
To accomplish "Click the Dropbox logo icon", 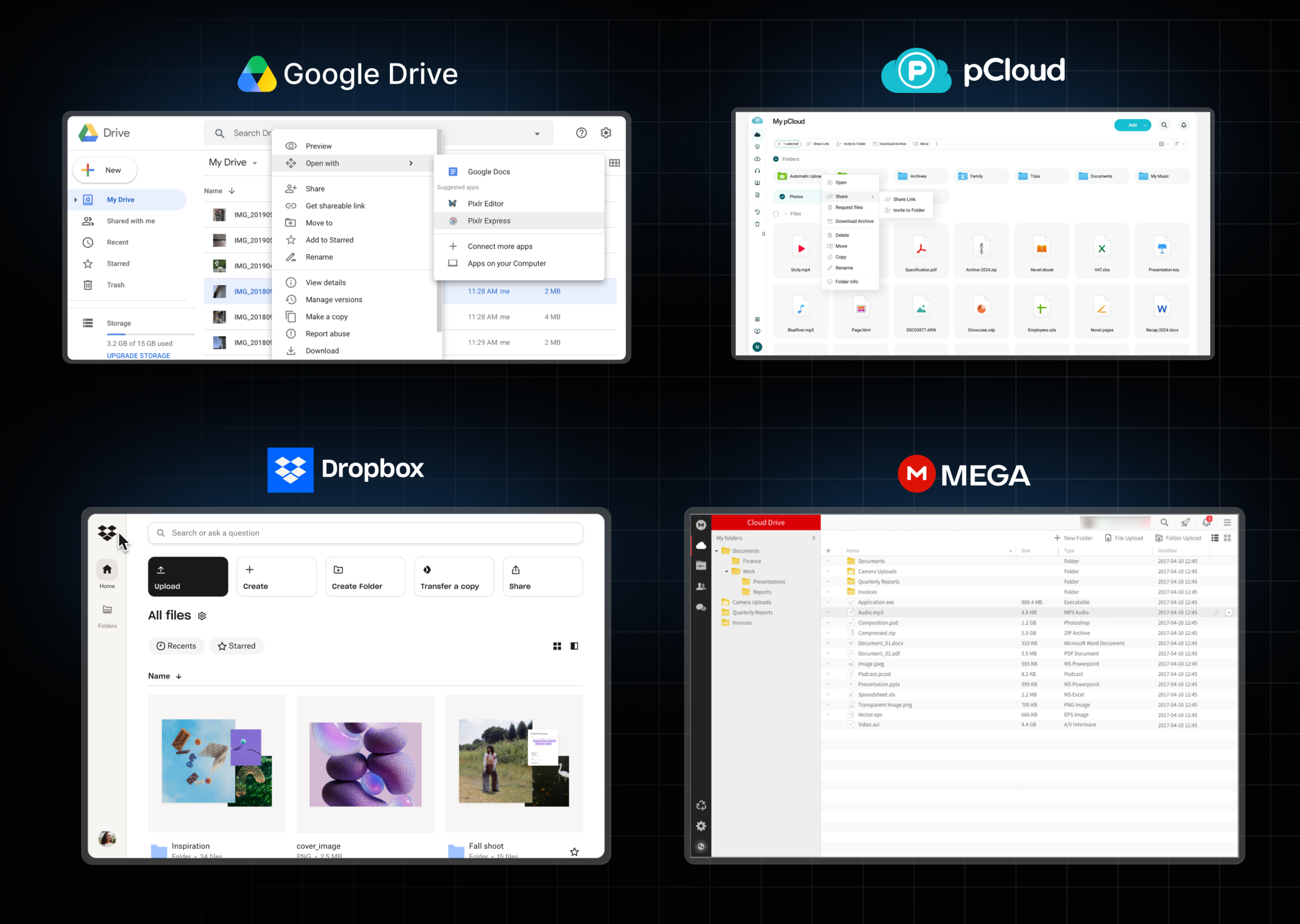I will click(x=107, y=533).
